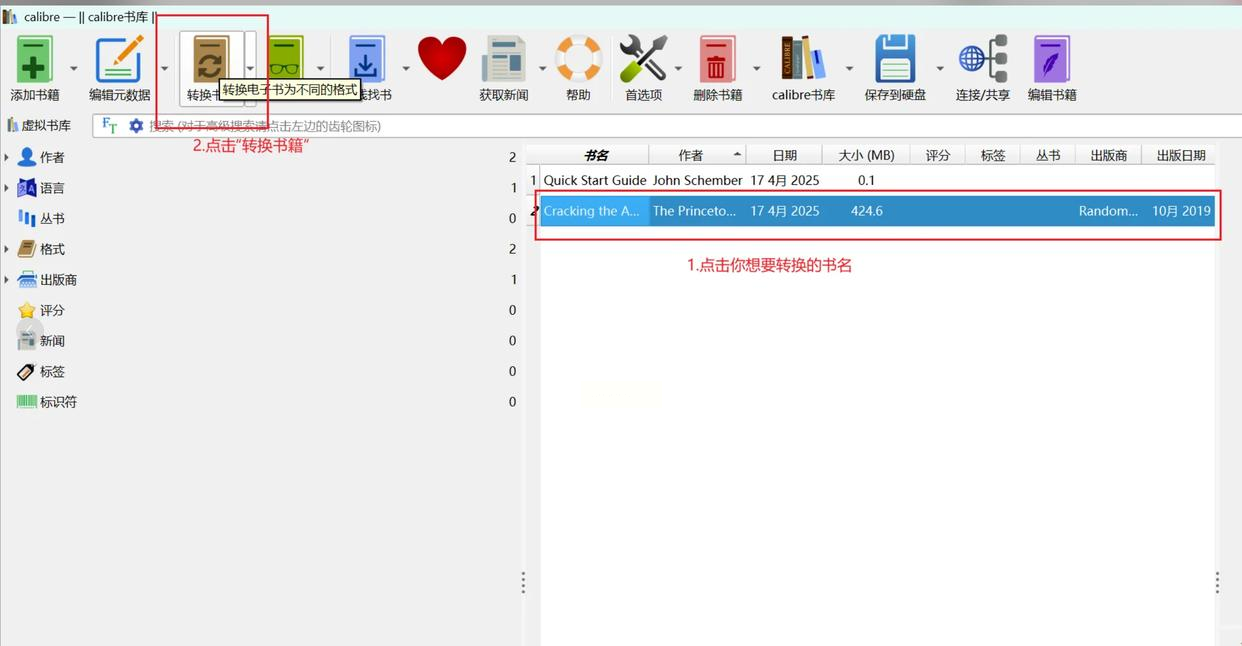
Task: Select Tags (标签) in tag browser
Action: (52, 371)
